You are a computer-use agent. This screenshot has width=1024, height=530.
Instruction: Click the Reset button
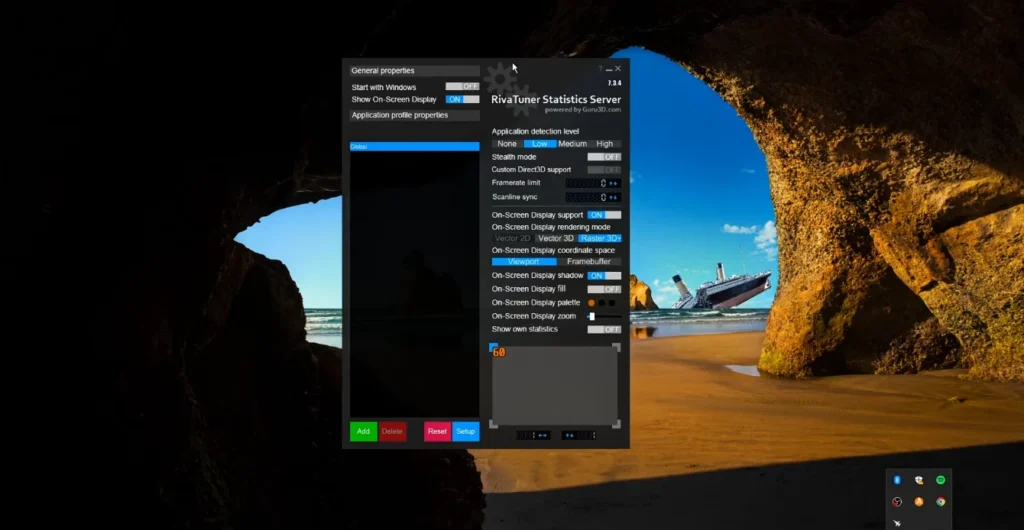pyautogui.click(x=438, y=431)
